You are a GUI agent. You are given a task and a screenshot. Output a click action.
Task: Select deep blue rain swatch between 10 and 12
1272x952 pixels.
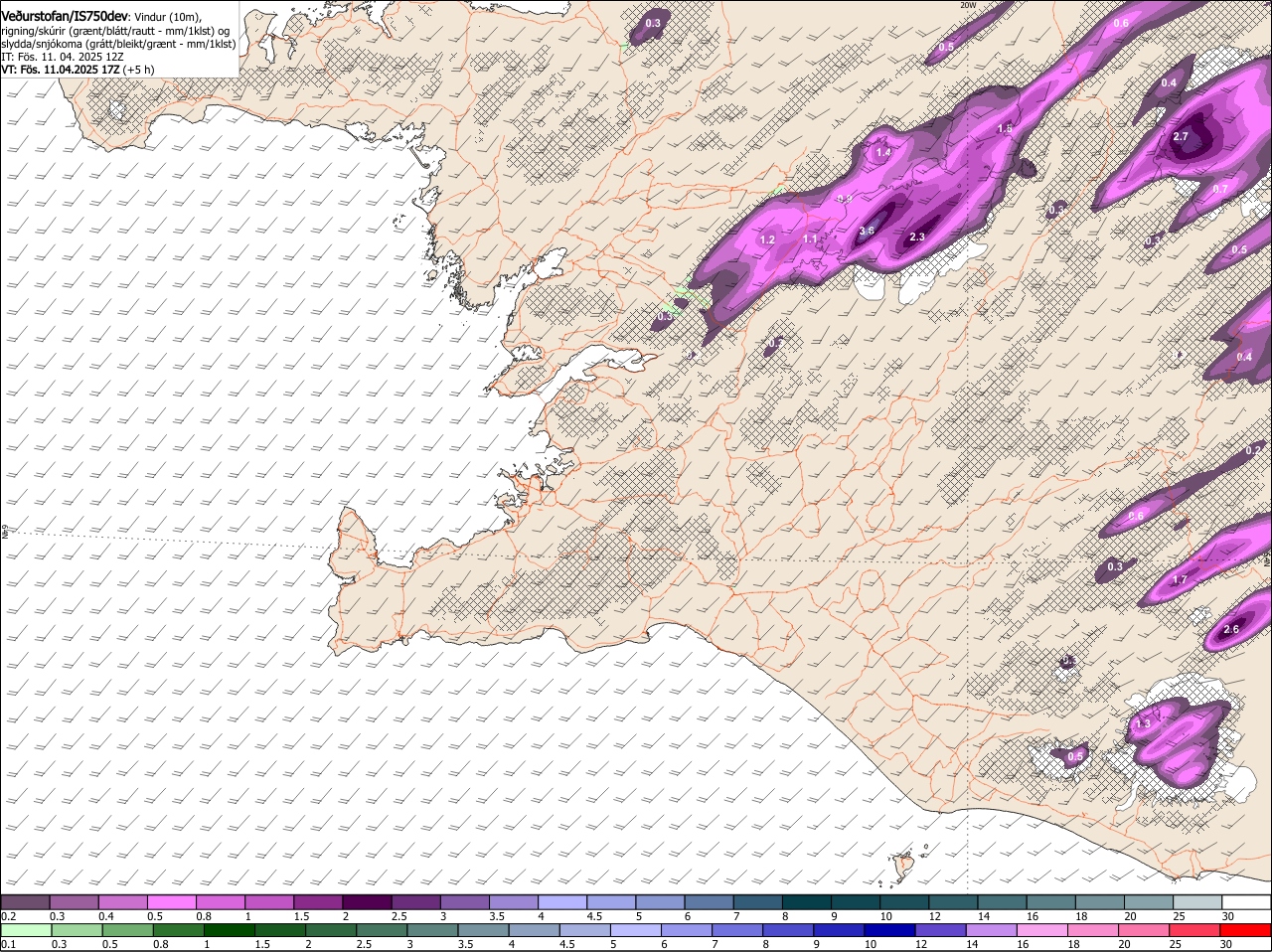pyautogui.click(x=890, y=930)
